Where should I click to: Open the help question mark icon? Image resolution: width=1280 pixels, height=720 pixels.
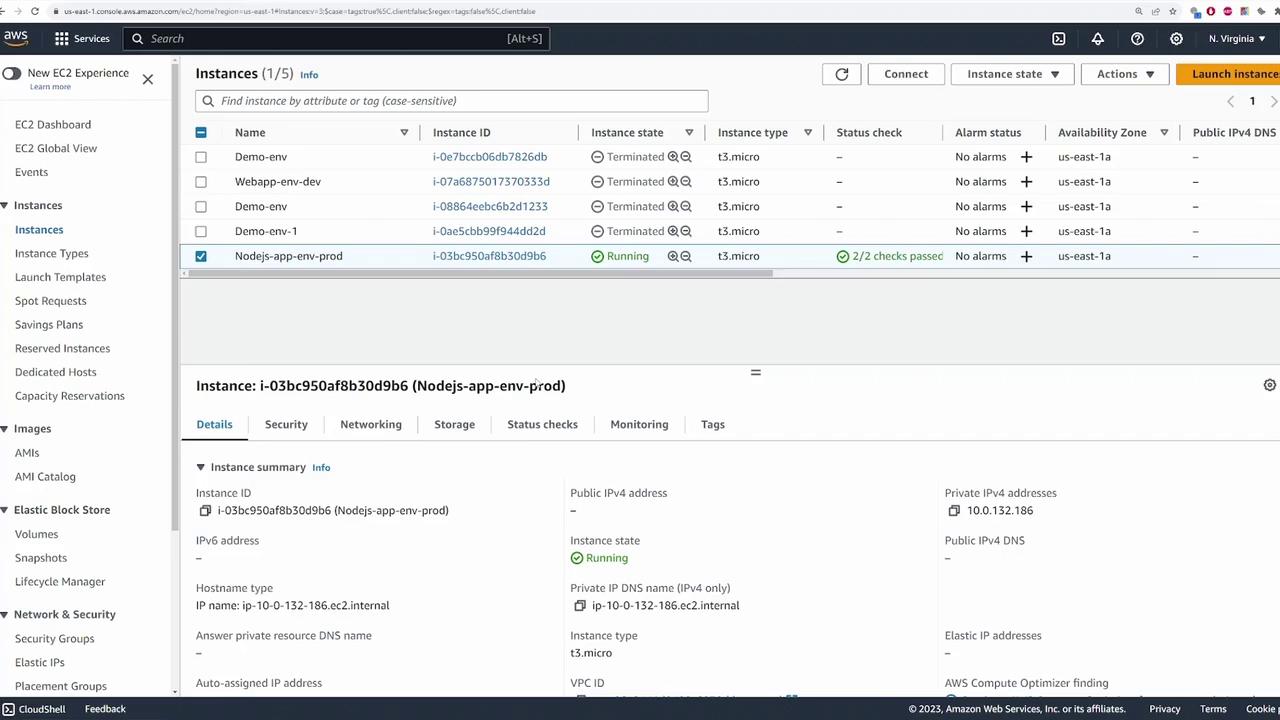click(1137, 38)
